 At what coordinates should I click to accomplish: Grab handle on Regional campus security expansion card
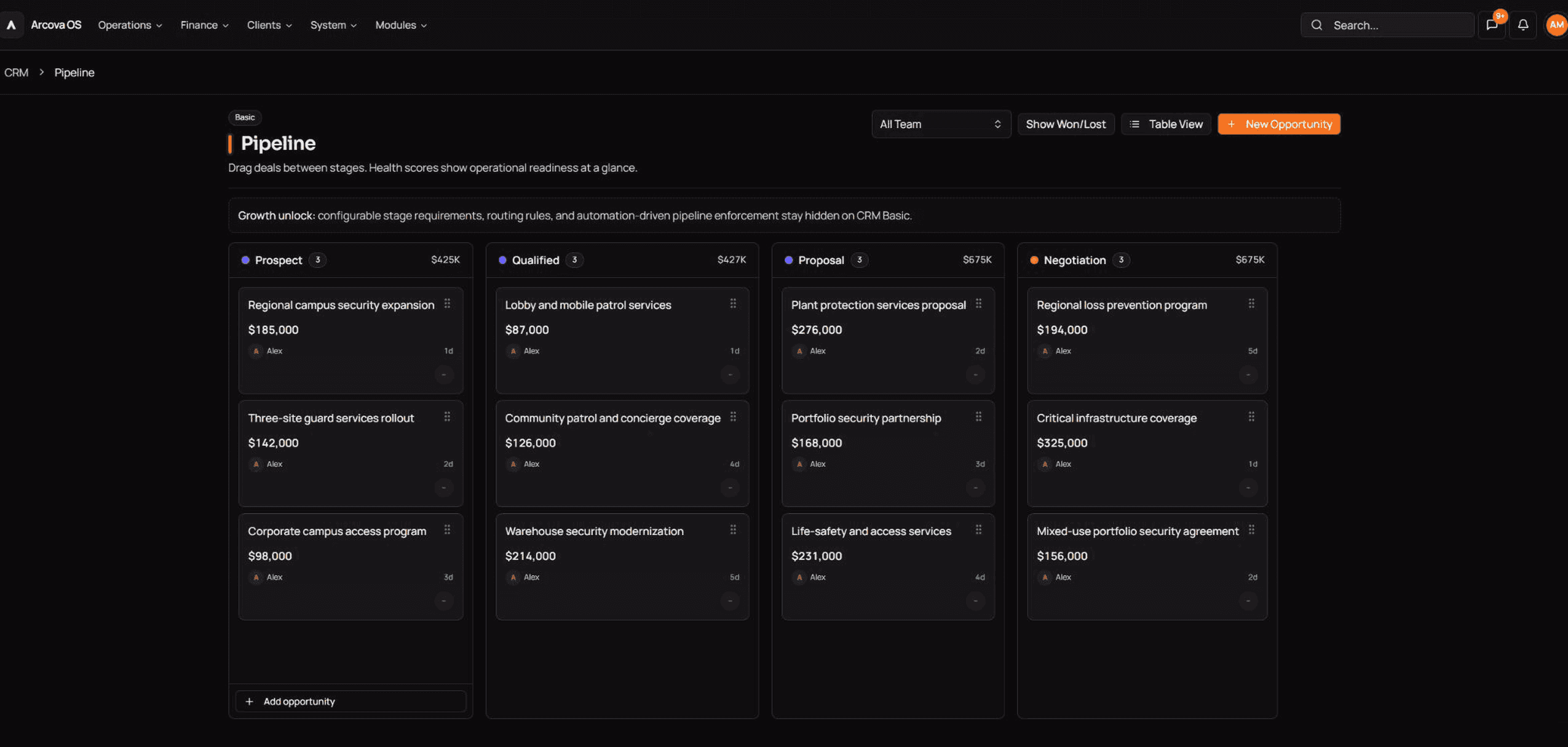[x=447, y=304]
